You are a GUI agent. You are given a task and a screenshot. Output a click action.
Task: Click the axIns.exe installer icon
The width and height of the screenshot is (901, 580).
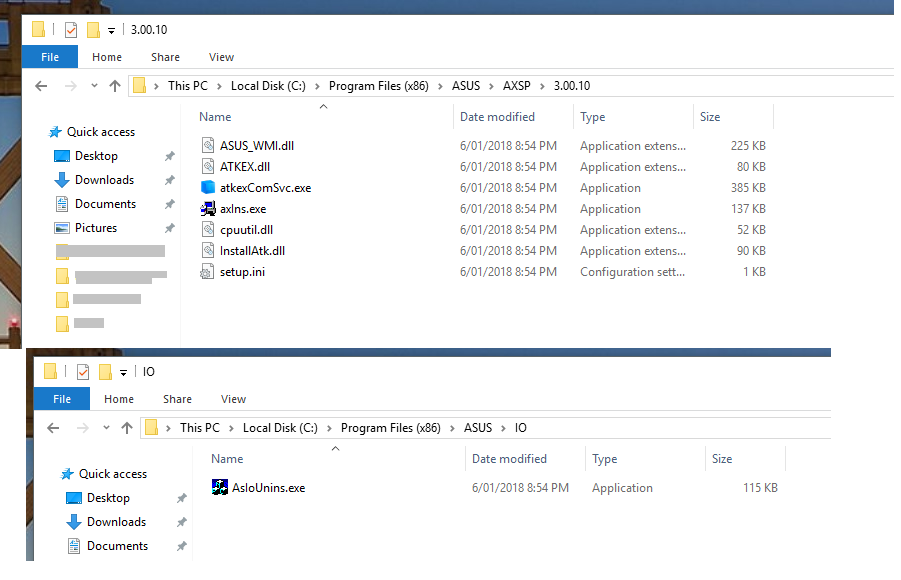[x=207, y=209]
